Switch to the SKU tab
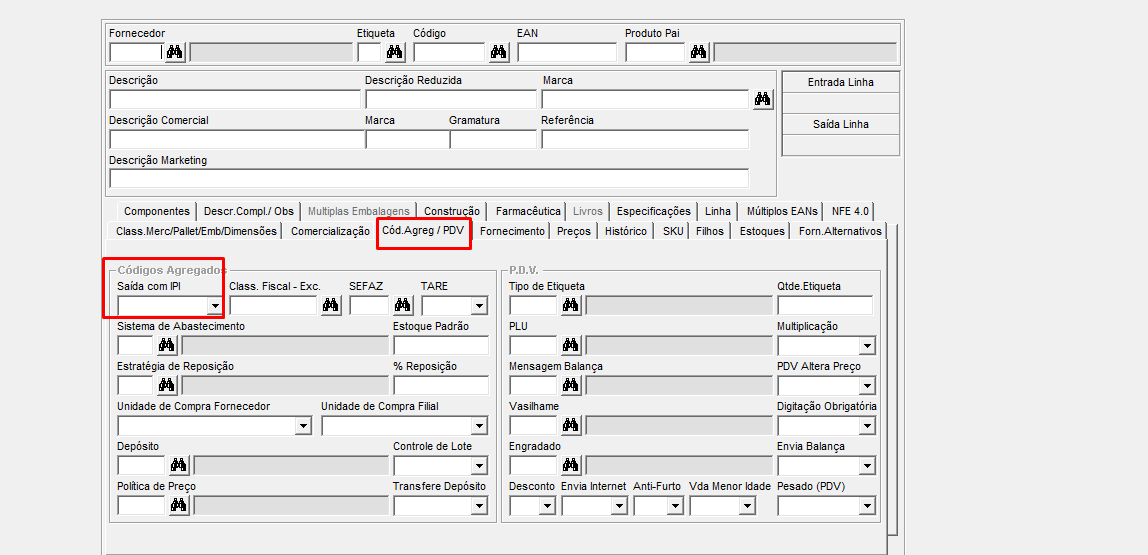Viewport: 1148px width, 555px height. (672, 231)
